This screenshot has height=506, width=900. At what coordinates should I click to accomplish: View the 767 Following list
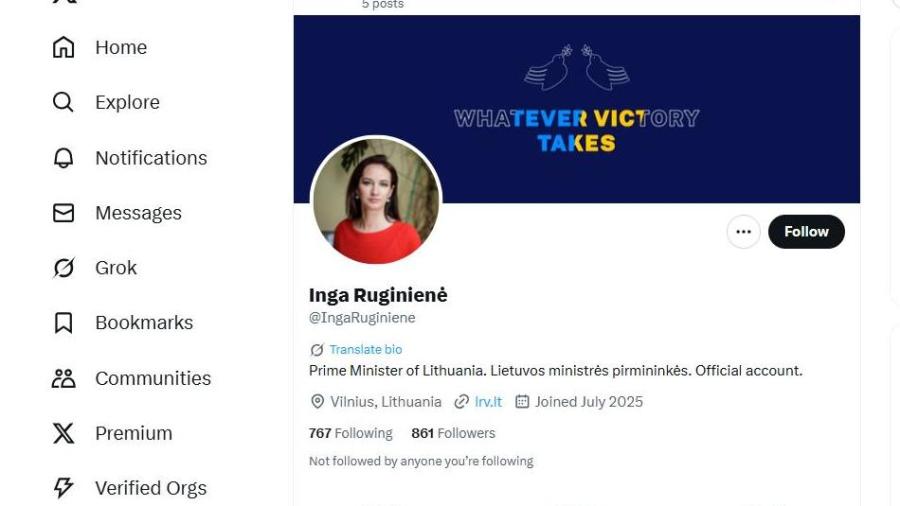pos(351,433)
